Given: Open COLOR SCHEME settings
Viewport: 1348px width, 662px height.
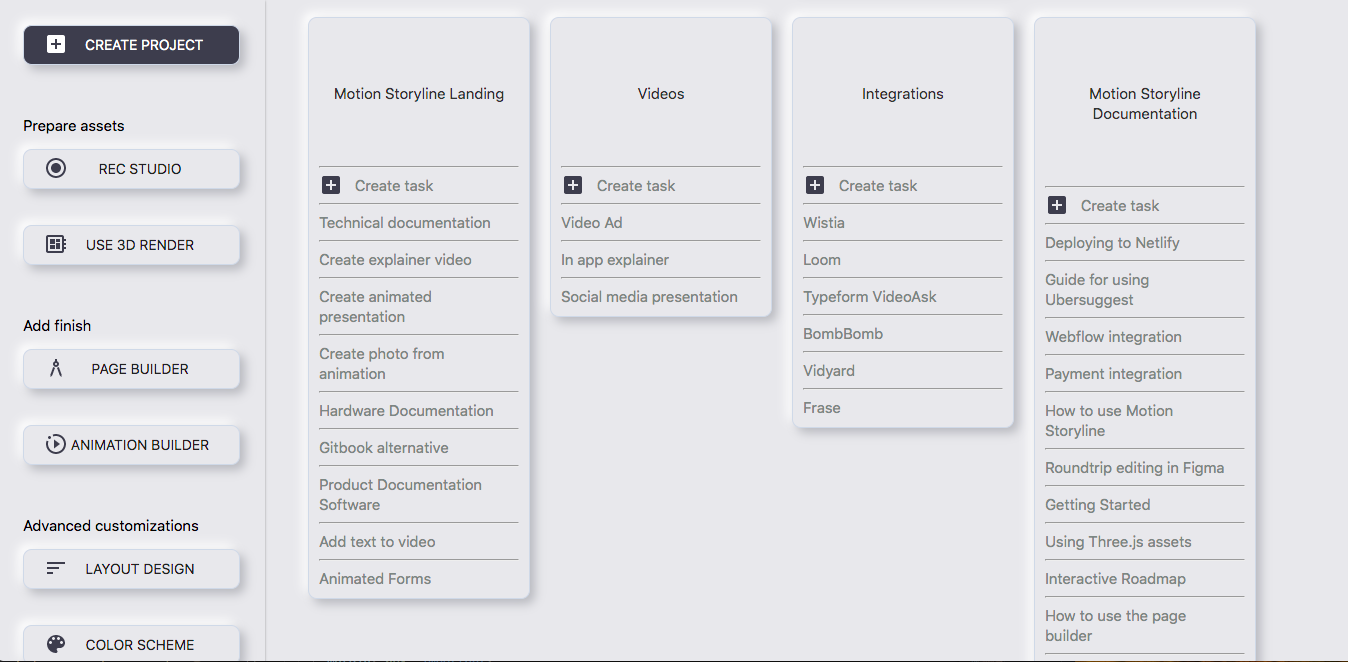Looking at the screenshot, I should 132,645.
